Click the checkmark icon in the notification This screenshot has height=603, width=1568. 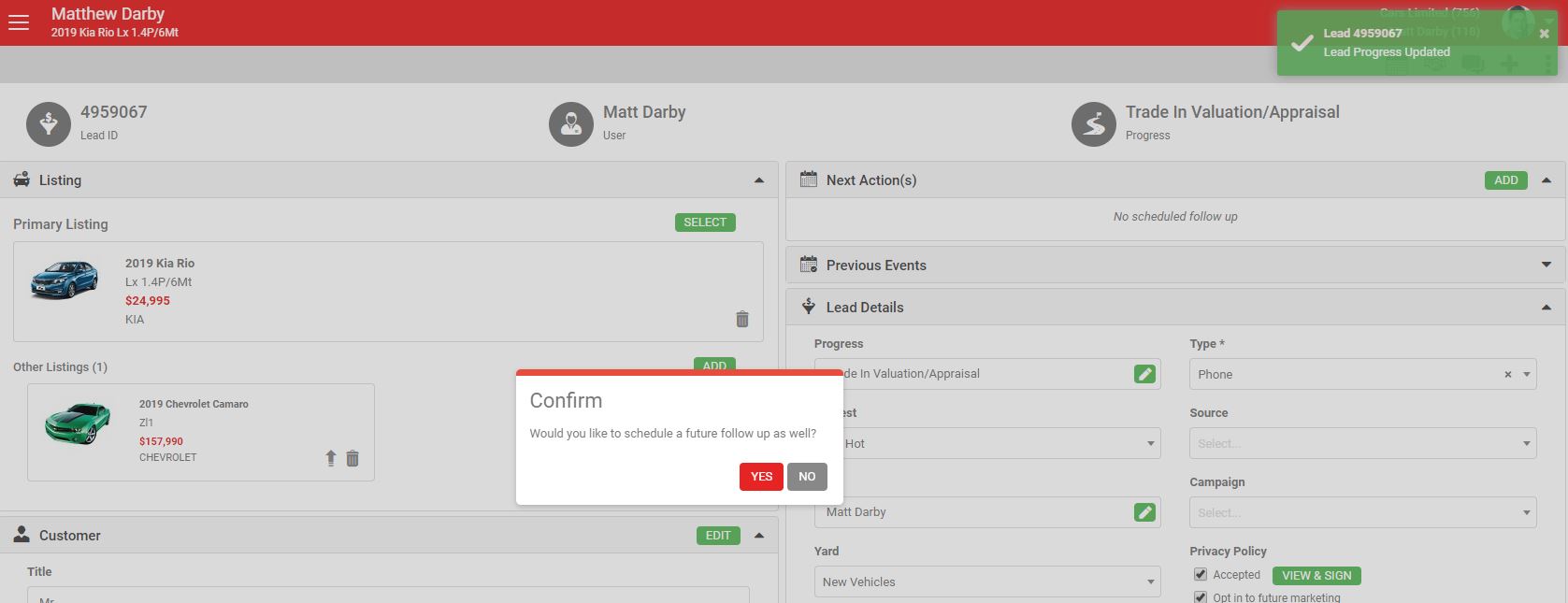coord(1302,43)
